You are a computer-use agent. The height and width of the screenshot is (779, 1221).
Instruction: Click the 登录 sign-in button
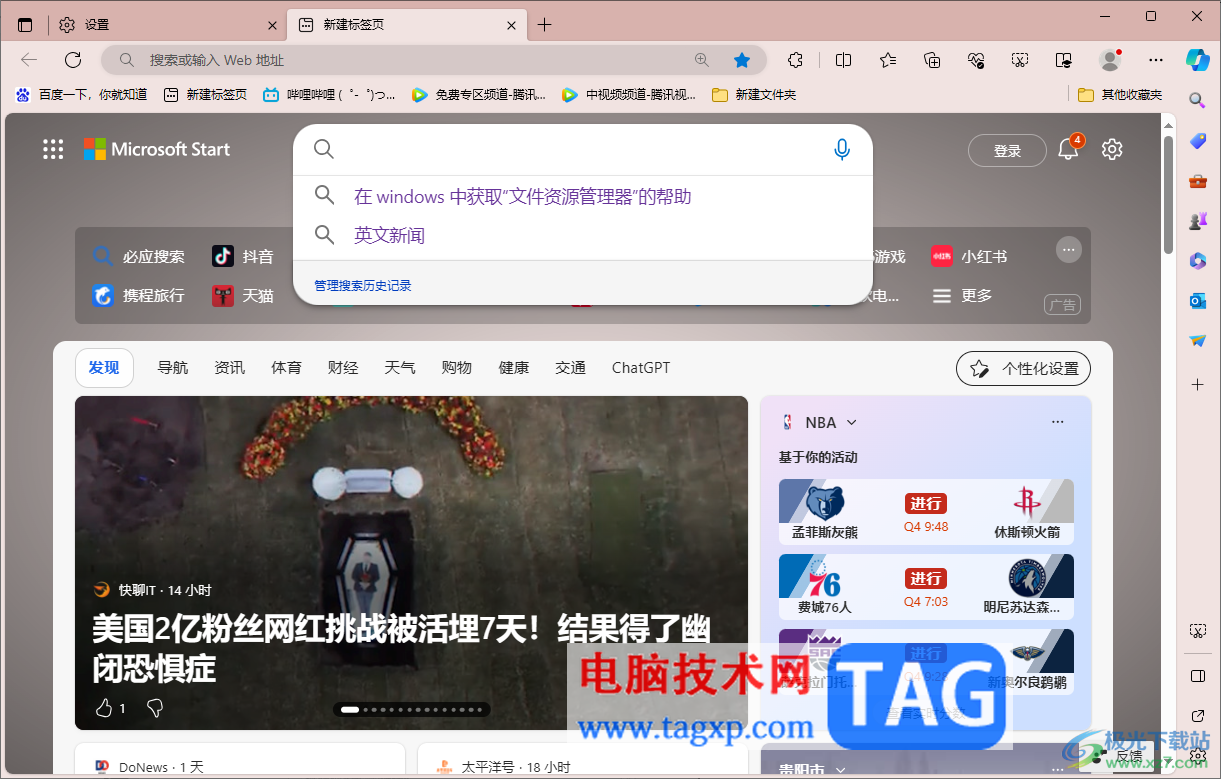pos(1007,151)
